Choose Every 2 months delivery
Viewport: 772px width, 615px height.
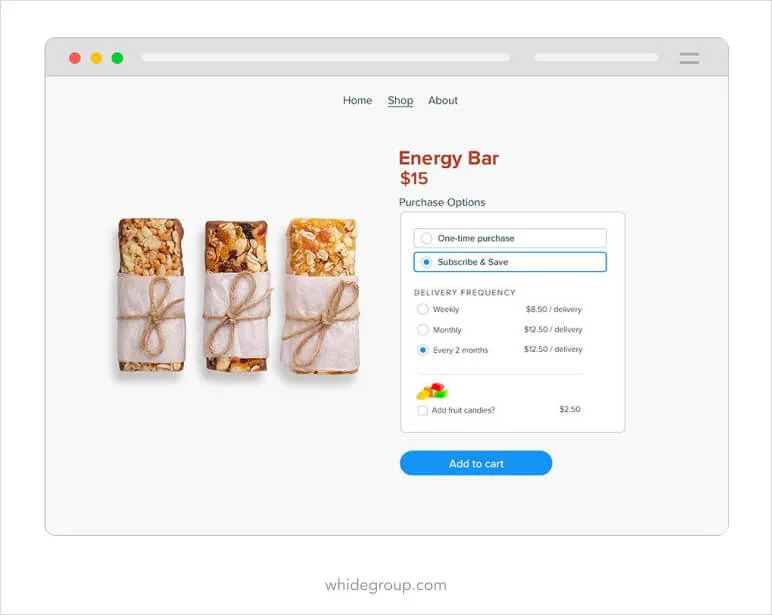point(422,350)
